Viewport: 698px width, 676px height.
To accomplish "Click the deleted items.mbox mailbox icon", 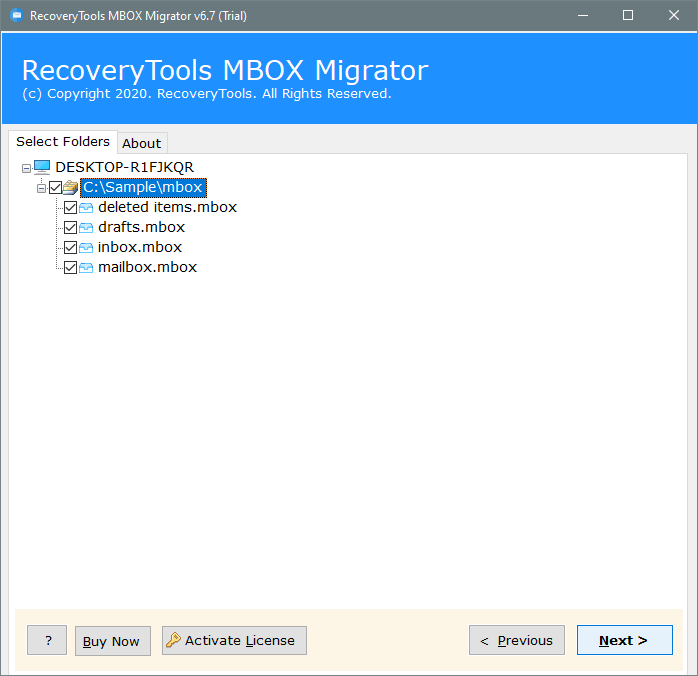I will pyautogui.click(x=86, y=207).
